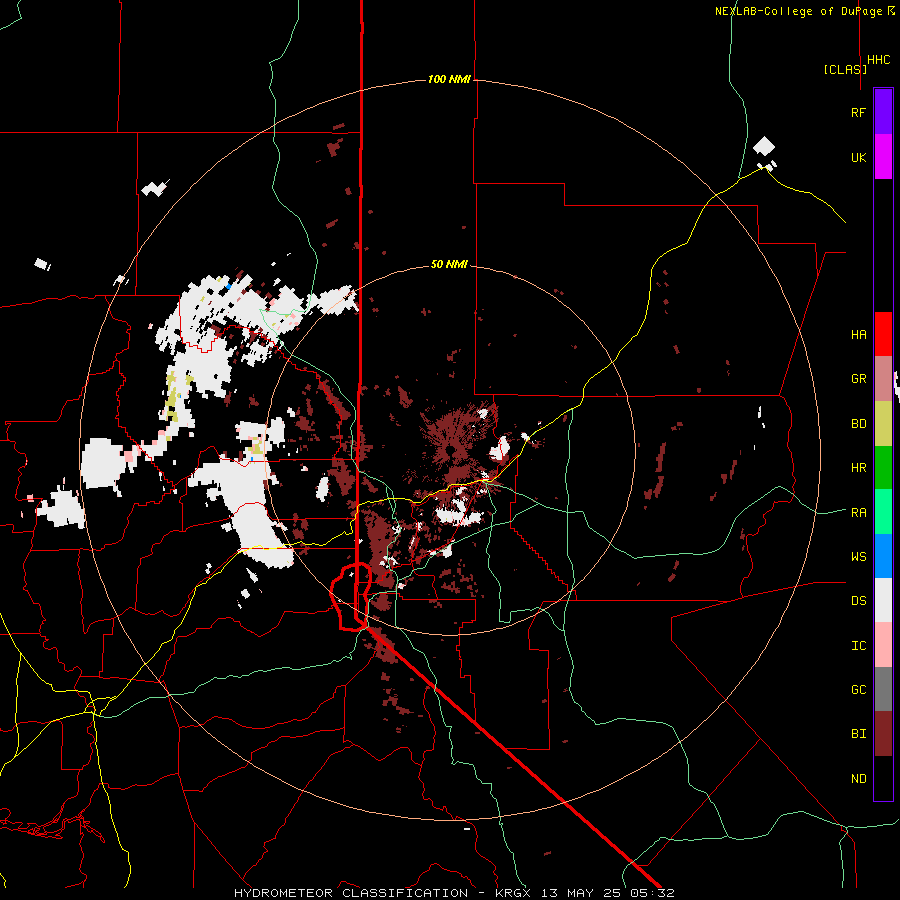900x900 pixels.
Task: Click the 'DS' legend label
Action: point(858,600)
